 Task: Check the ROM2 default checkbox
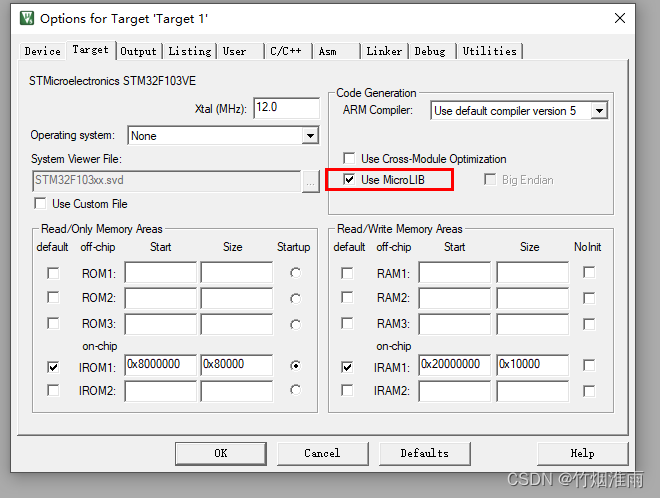pos(53,298)
